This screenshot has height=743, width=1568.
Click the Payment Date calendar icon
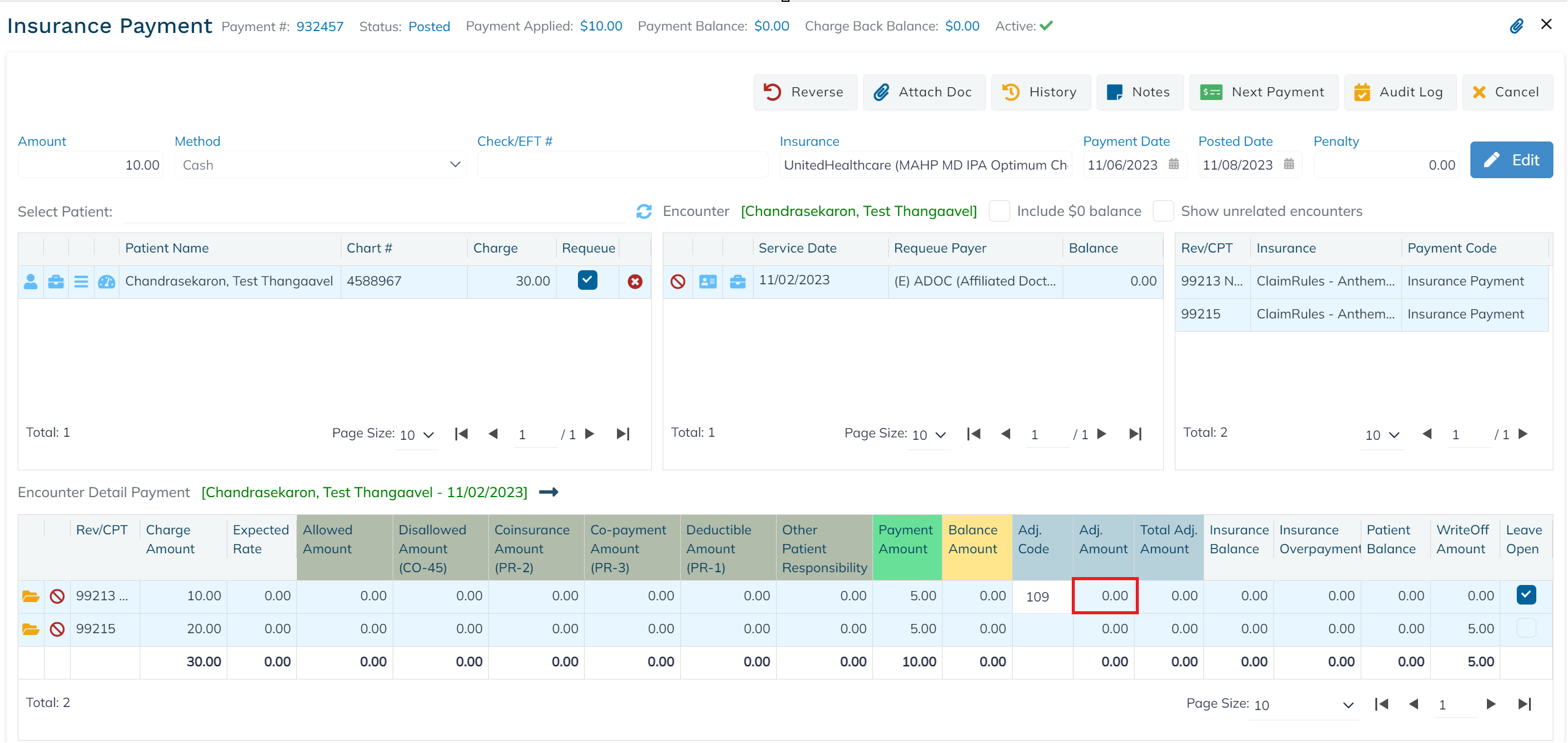pos(1174,164)
